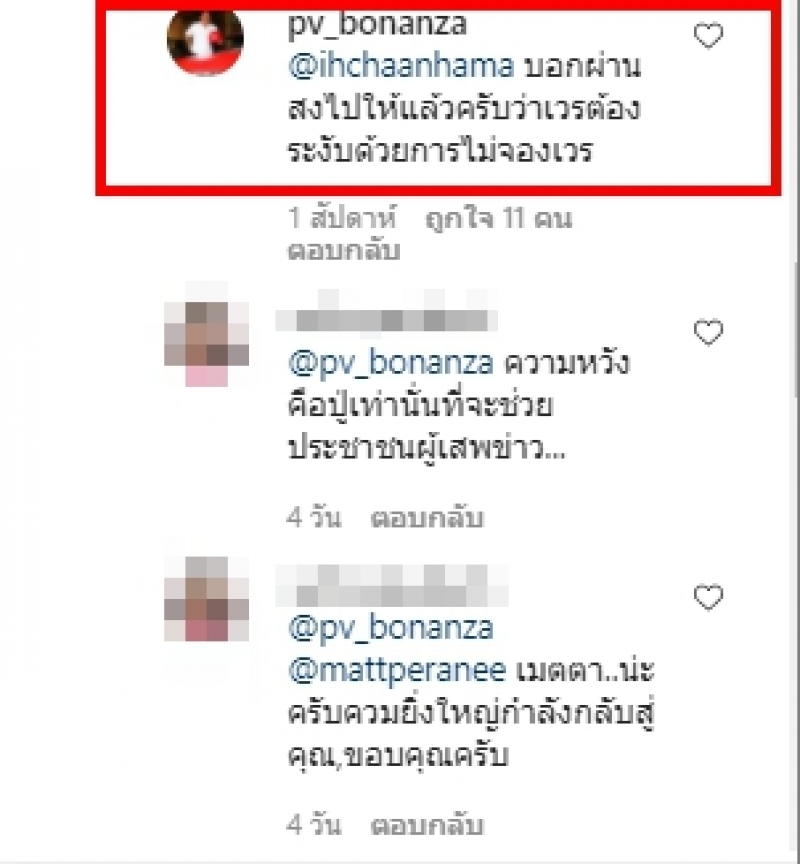Click the 1 สัปดาห์ timestamp

click(x=342, y=218)
